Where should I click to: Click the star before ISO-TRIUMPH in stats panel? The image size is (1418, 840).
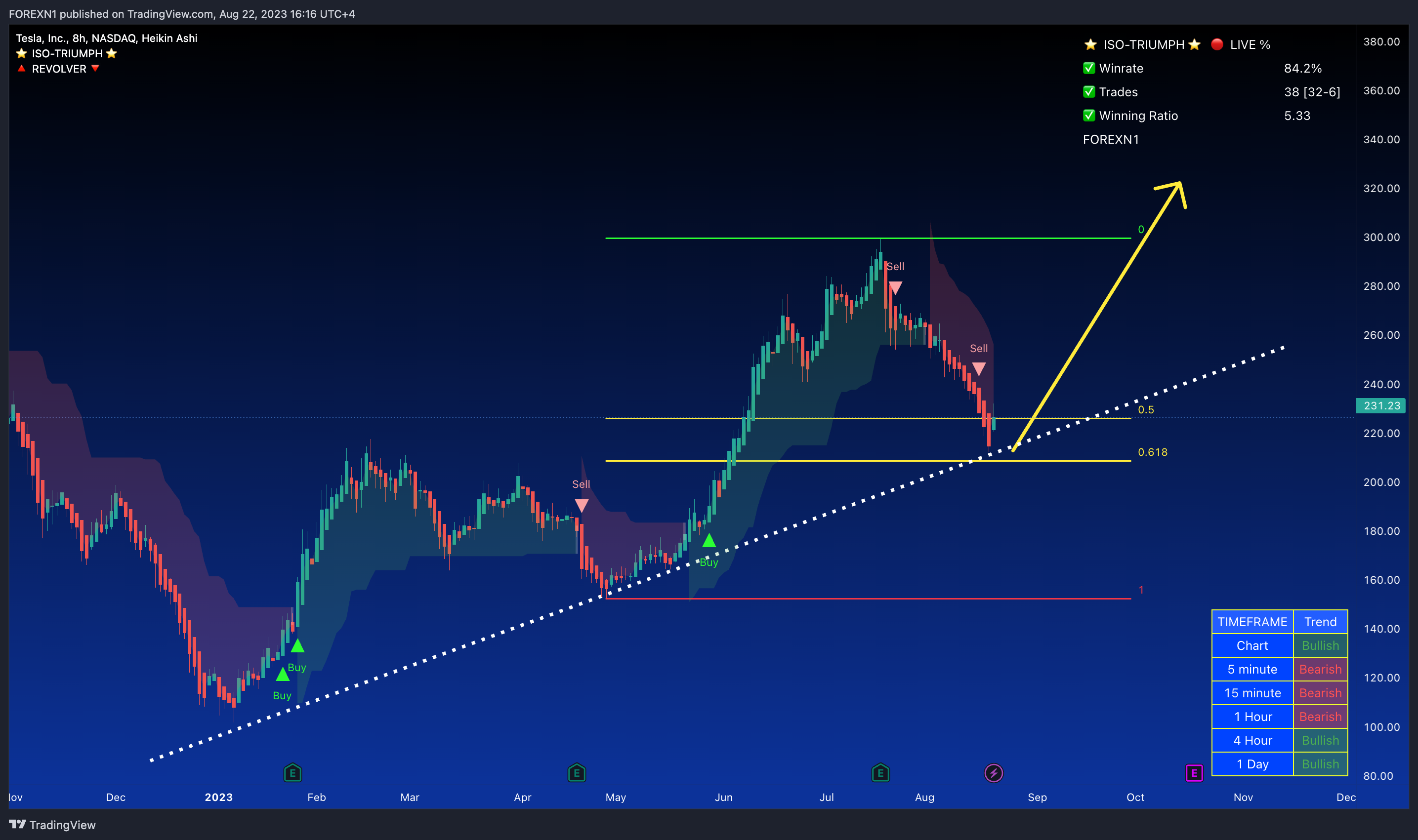tap(1090, 44)
